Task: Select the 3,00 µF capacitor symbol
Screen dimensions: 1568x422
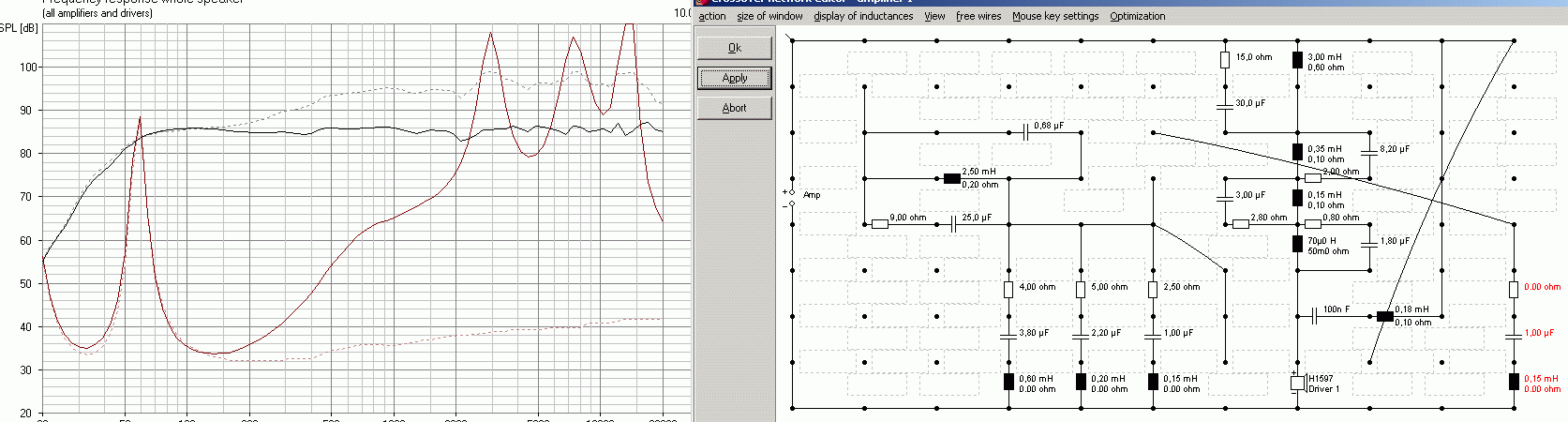Action: (x=1225, y=198)
